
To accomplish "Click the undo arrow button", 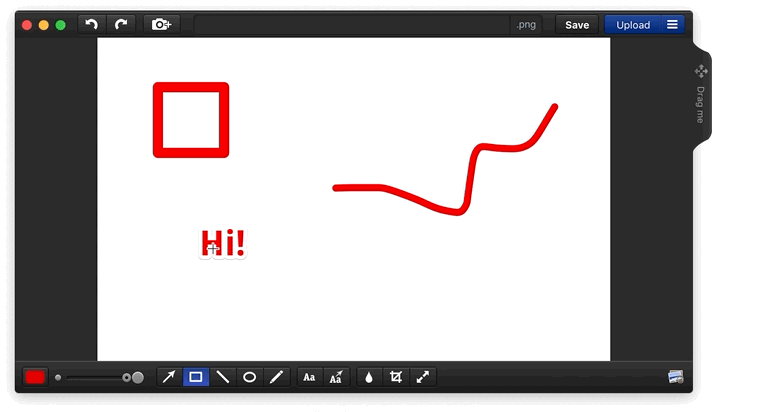I will tap(92, 24).
